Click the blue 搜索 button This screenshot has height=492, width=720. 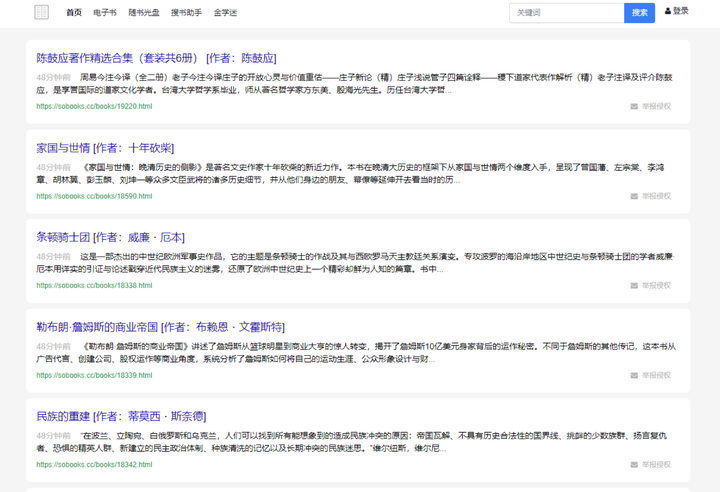click(x=640, y=13)
